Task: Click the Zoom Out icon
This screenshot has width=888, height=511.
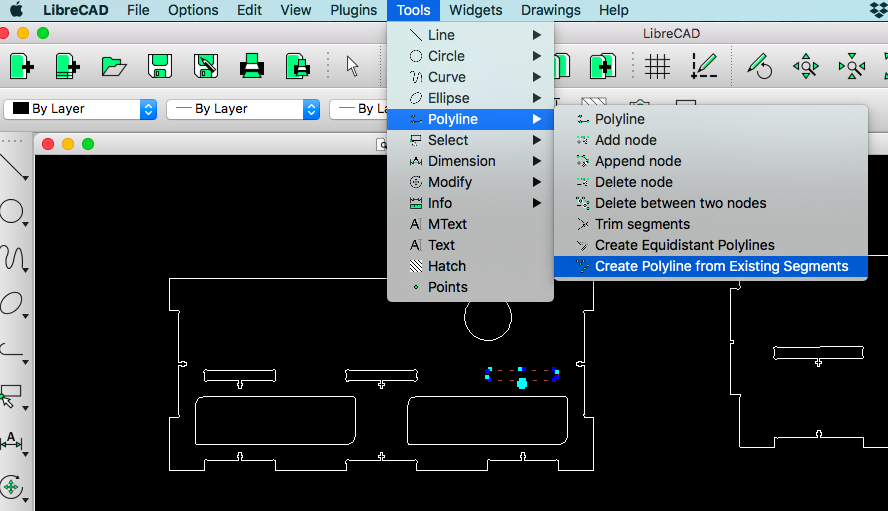Action: pyautogui.click(x=852, y=66)
